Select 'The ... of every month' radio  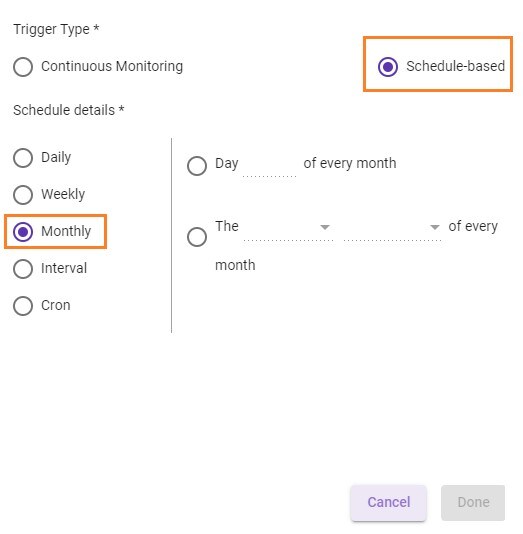(197, 237)
